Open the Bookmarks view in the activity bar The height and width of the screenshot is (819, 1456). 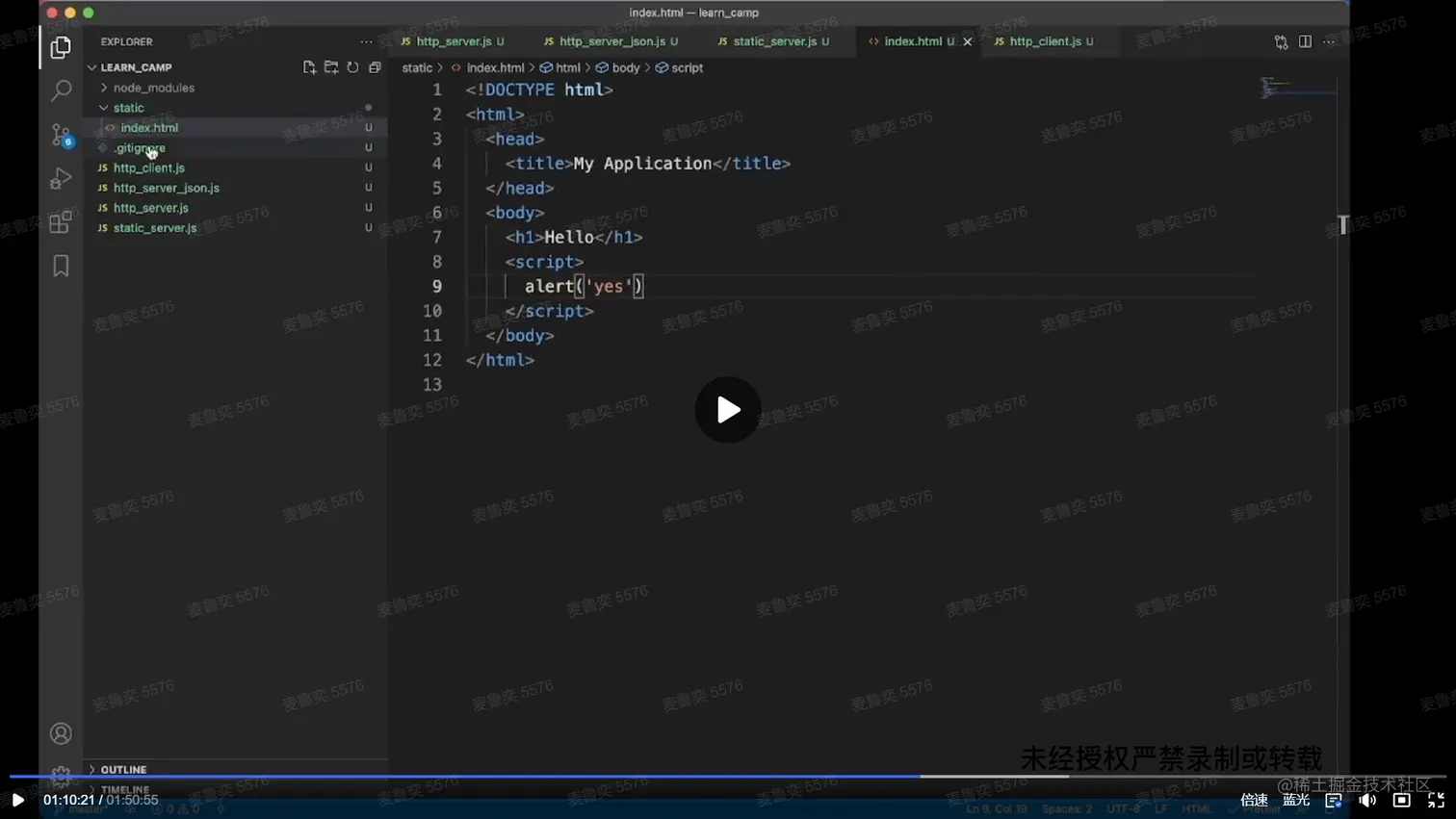(x=61, y=266)
